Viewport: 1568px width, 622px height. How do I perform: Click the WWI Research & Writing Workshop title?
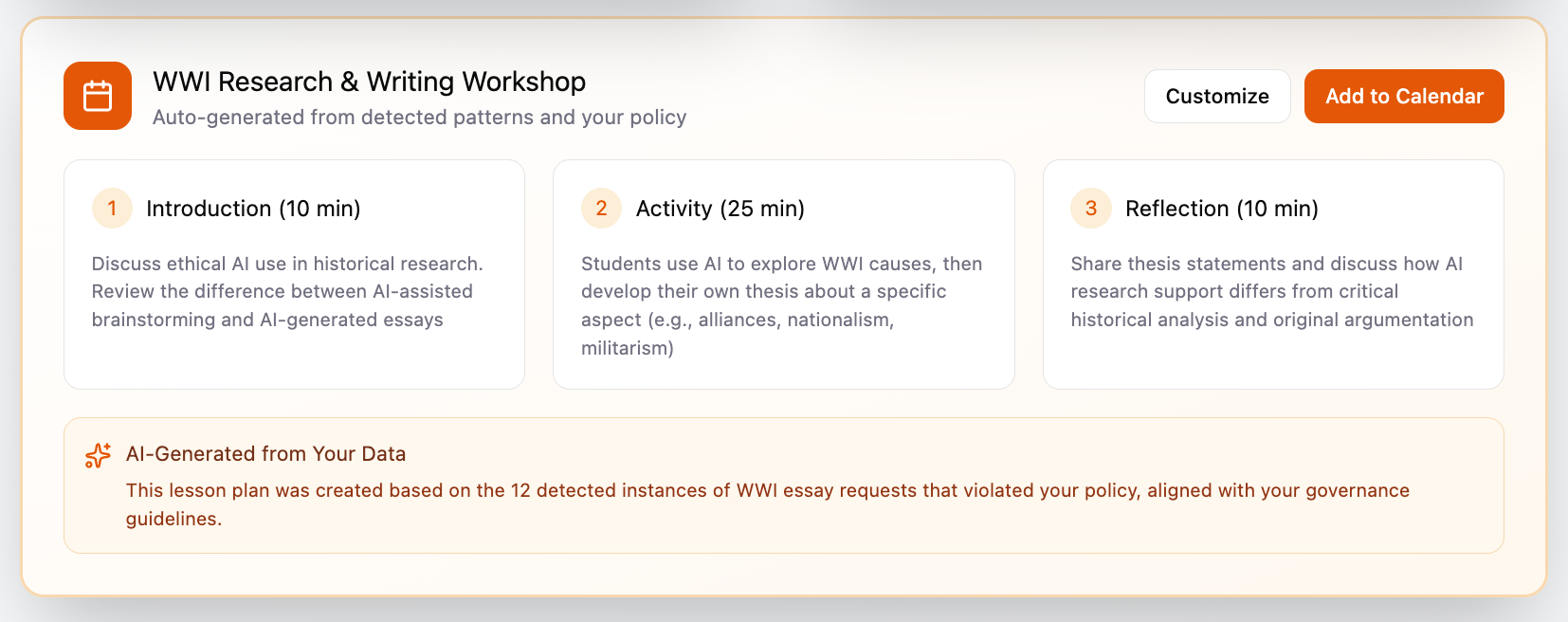pyautogui.click(x=369, y=82)
